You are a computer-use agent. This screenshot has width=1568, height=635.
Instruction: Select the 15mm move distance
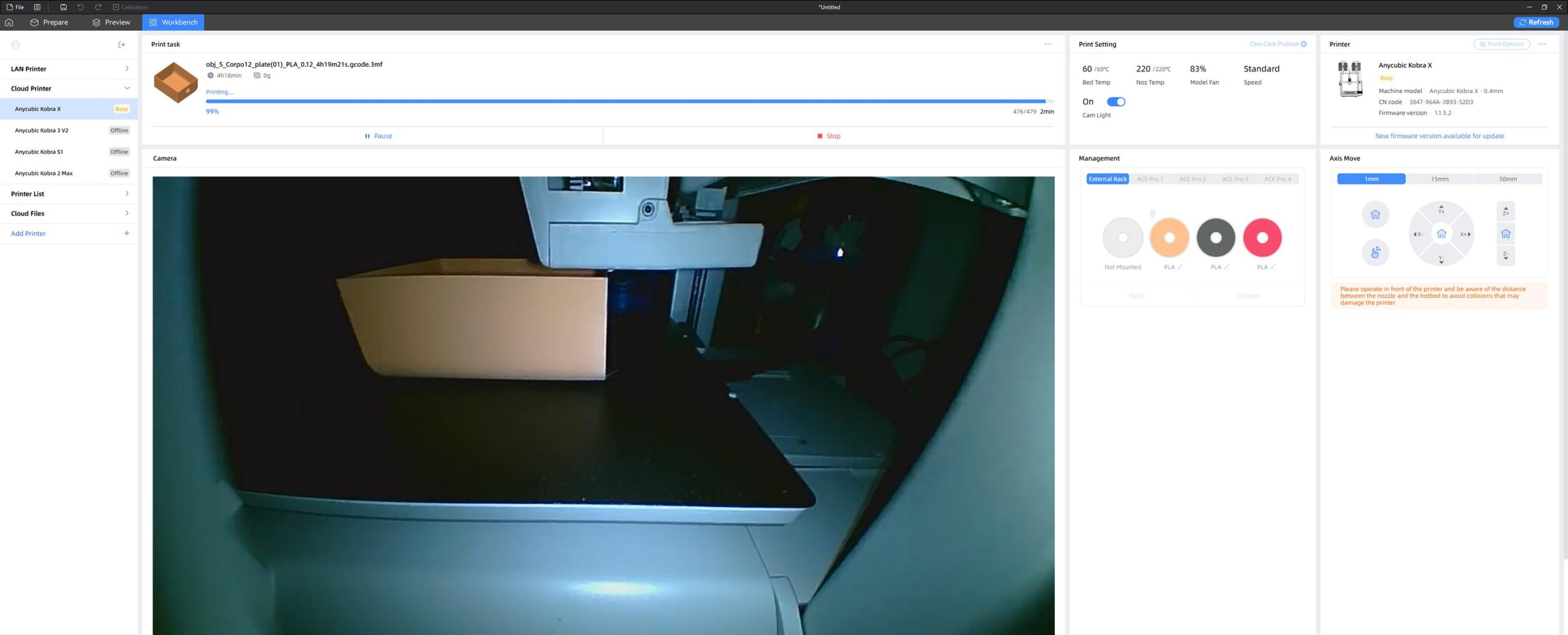click(x=1439, y=179)
